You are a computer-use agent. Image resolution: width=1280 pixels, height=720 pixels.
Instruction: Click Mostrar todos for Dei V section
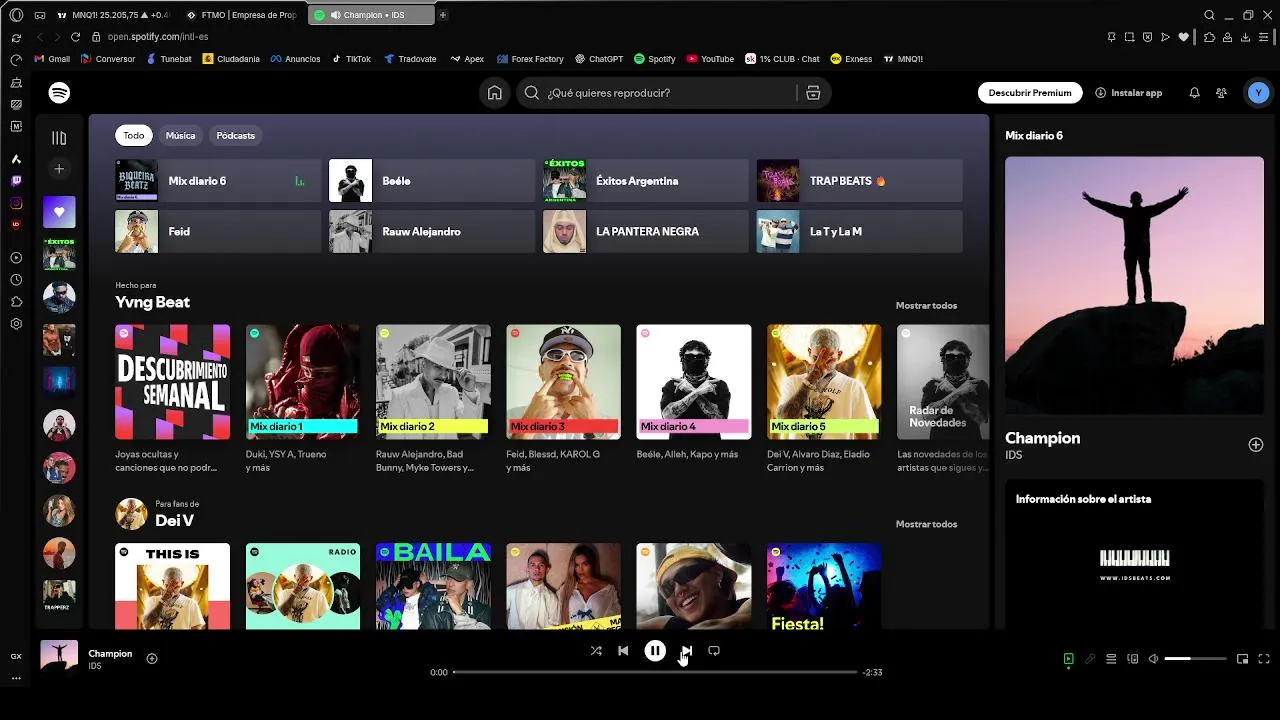[x=926, y=524]
